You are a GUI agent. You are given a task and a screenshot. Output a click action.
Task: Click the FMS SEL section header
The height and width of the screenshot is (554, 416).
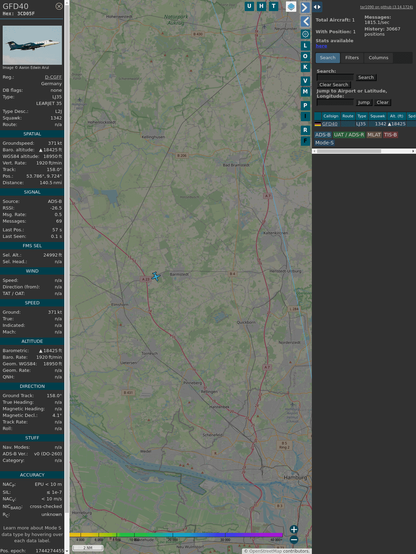(x=32, y=246)
